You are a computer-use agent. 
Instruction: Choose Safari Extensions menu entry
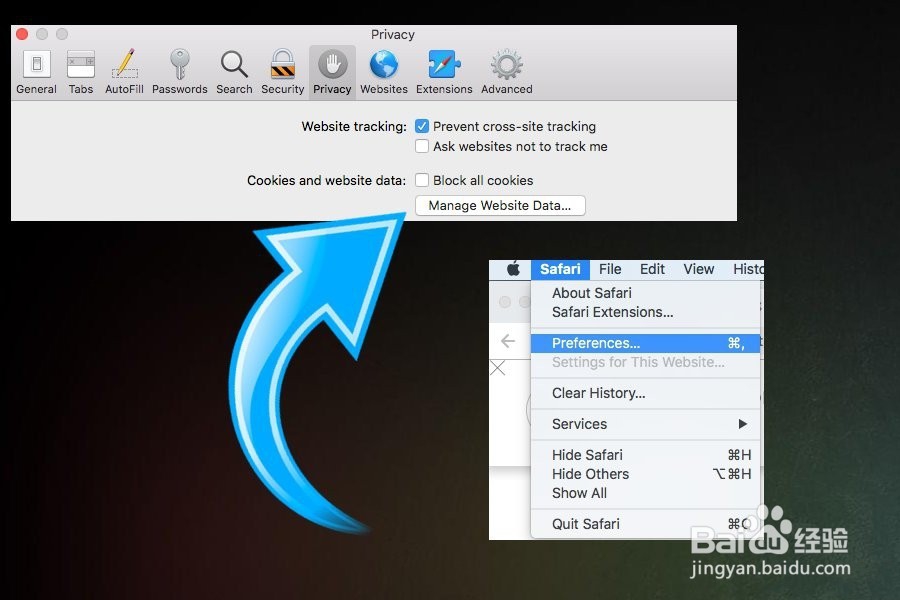tap(646, 312)
